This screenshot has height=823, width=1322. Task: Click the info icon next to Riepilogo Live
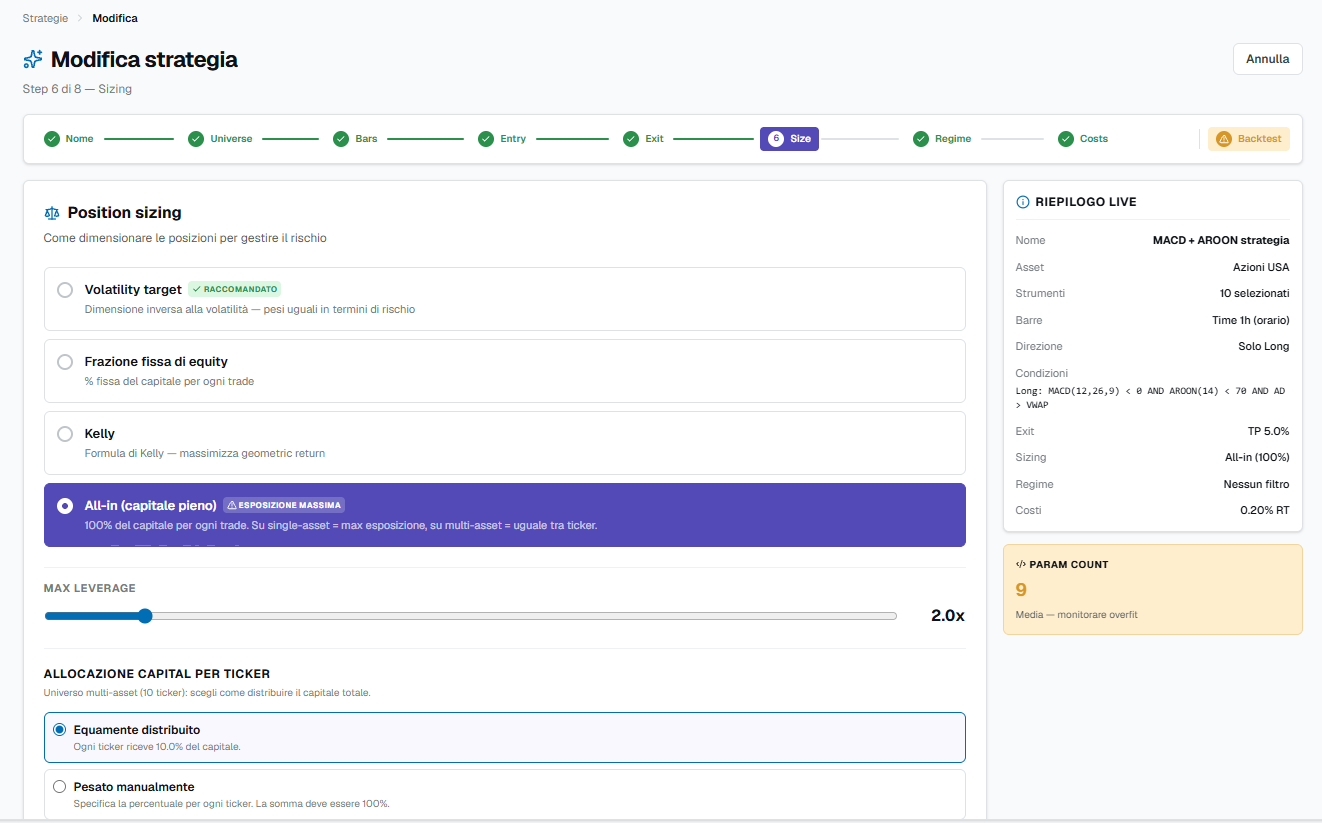1023,202
